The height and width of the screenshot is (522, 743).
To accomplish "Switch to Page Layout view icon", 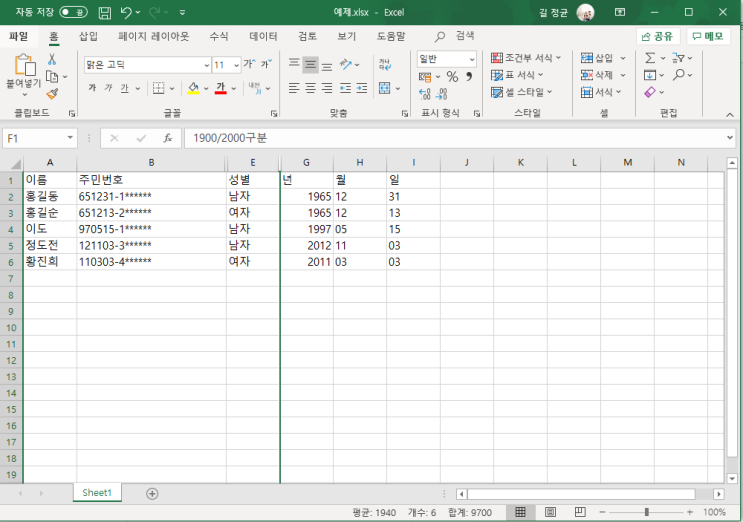I will click(550, 512).
